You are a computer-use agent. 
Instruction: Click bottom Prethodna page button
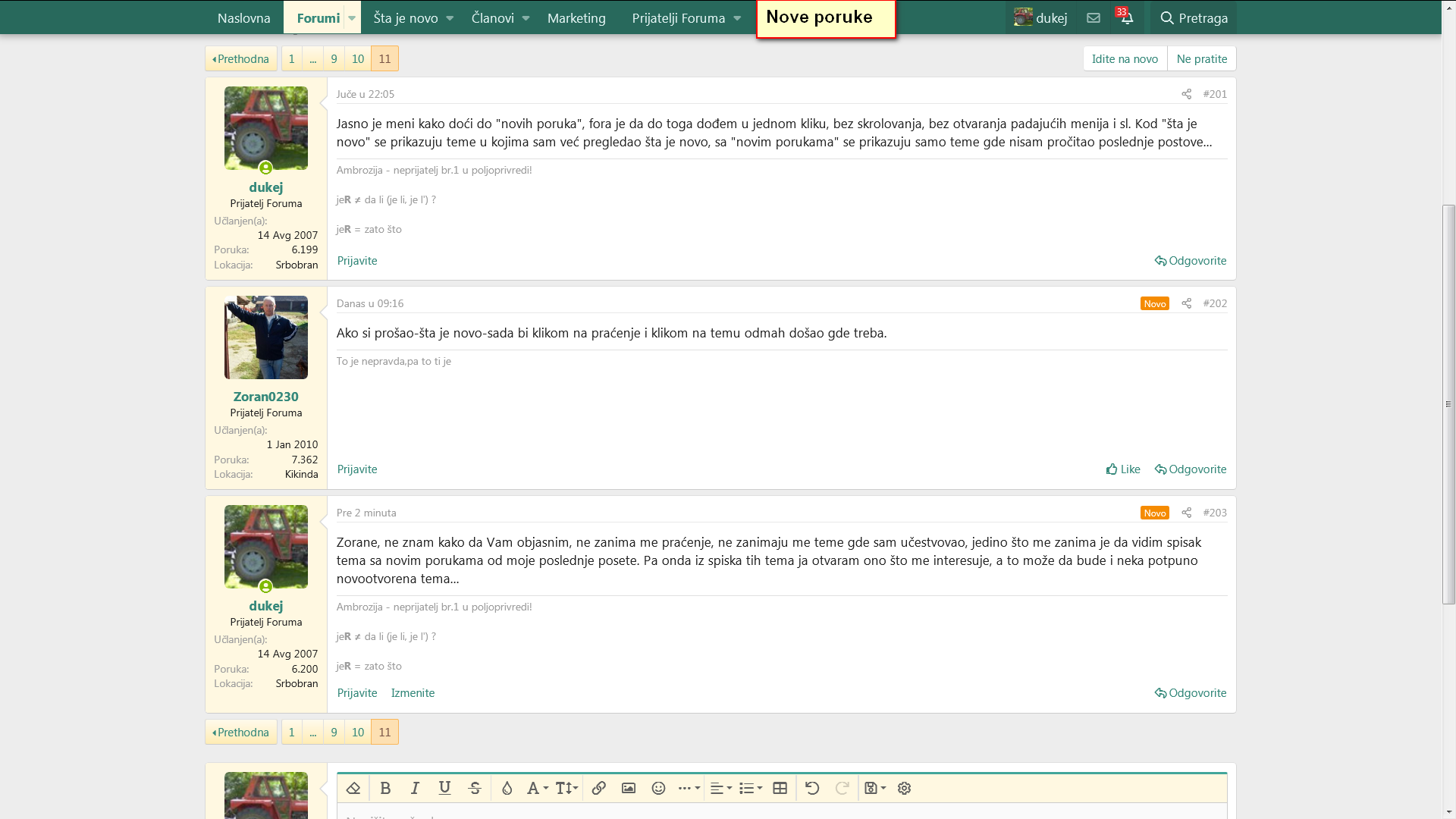click(x=241, y=732)
